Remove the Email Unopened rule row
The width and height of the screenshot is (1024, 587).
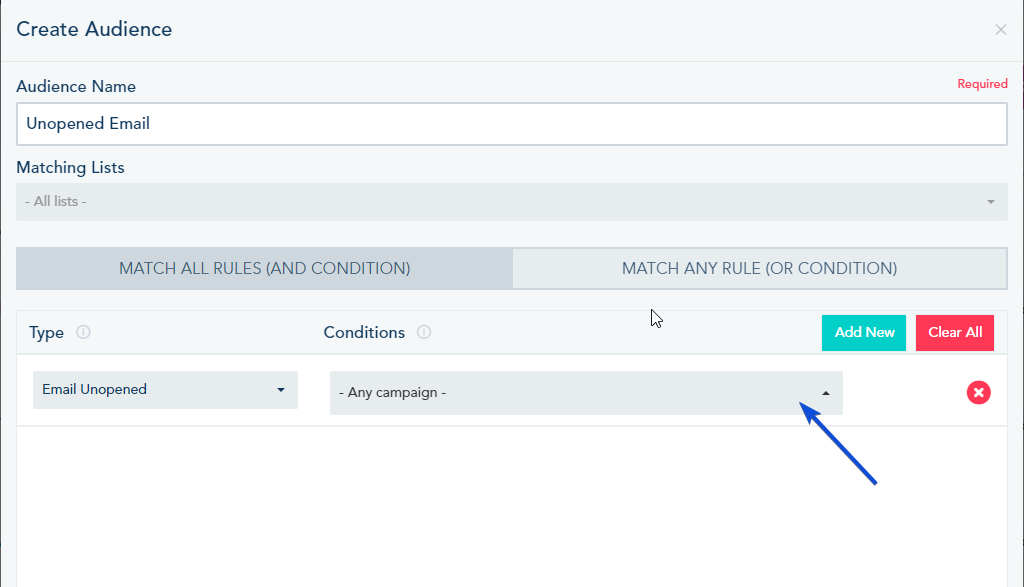point(978,392)
